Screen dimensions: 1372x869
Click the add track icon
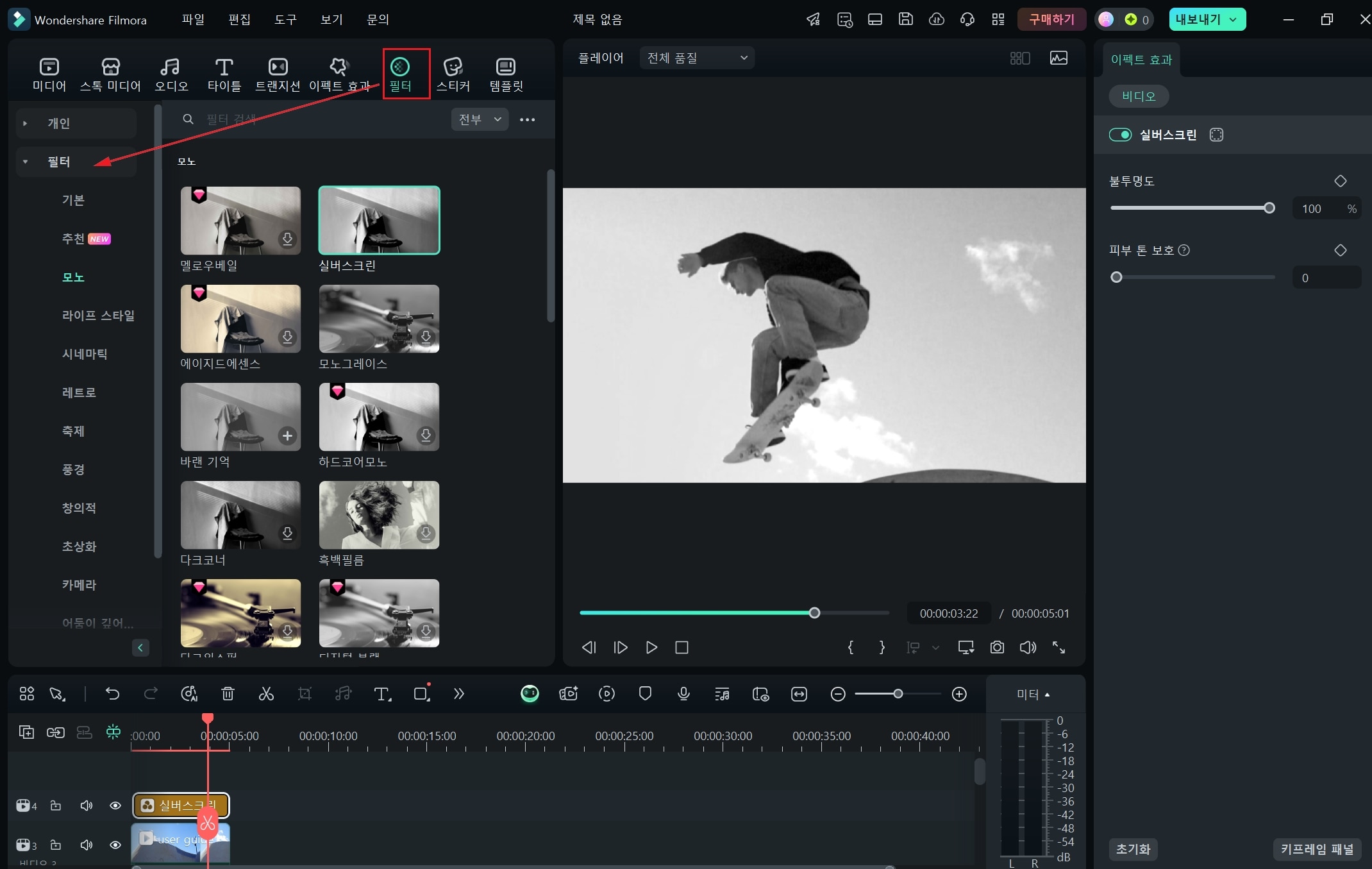click(x=26, y=732)
